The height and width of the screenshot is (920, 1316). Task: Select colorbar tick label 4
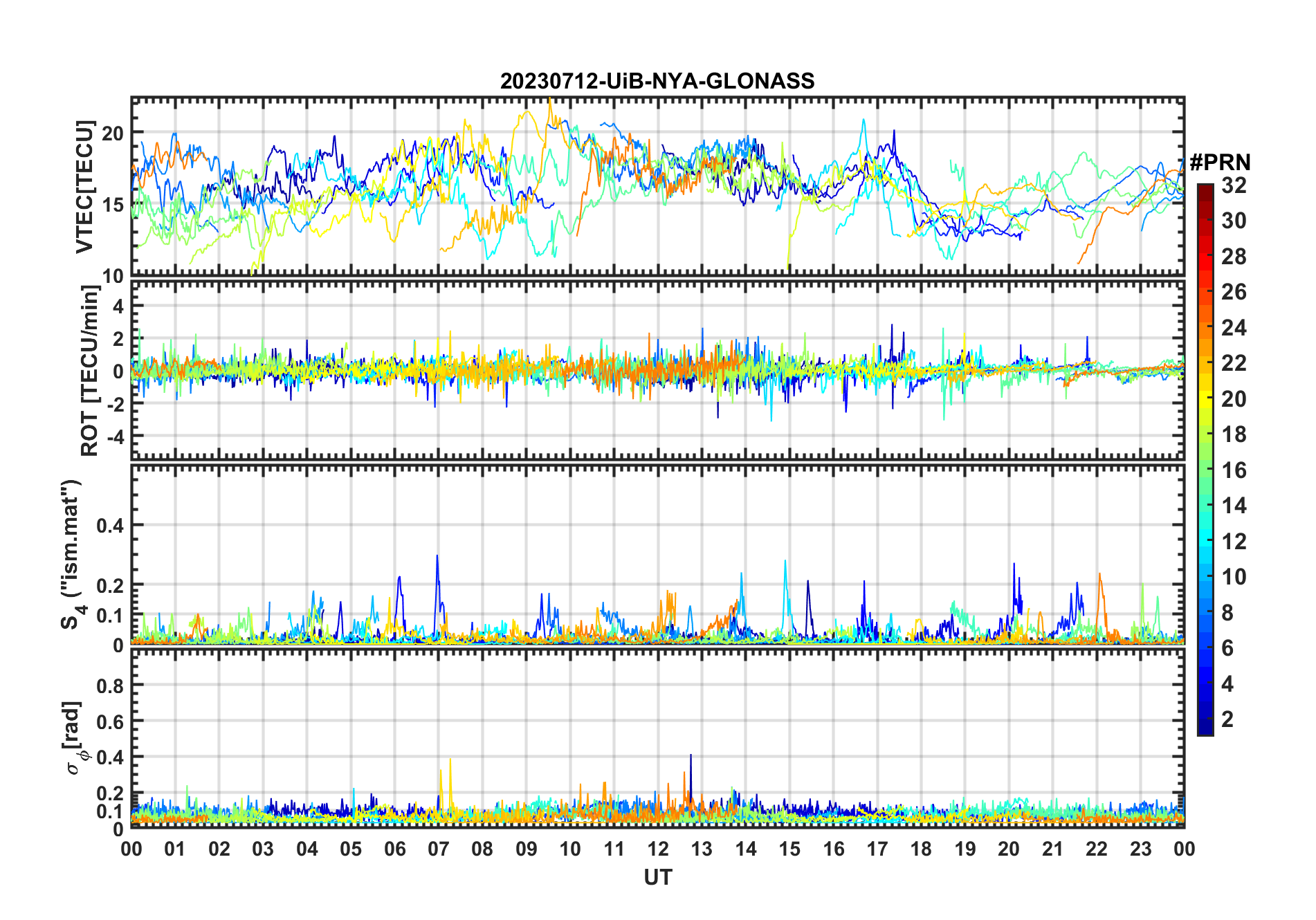(x=1227, y=684)
